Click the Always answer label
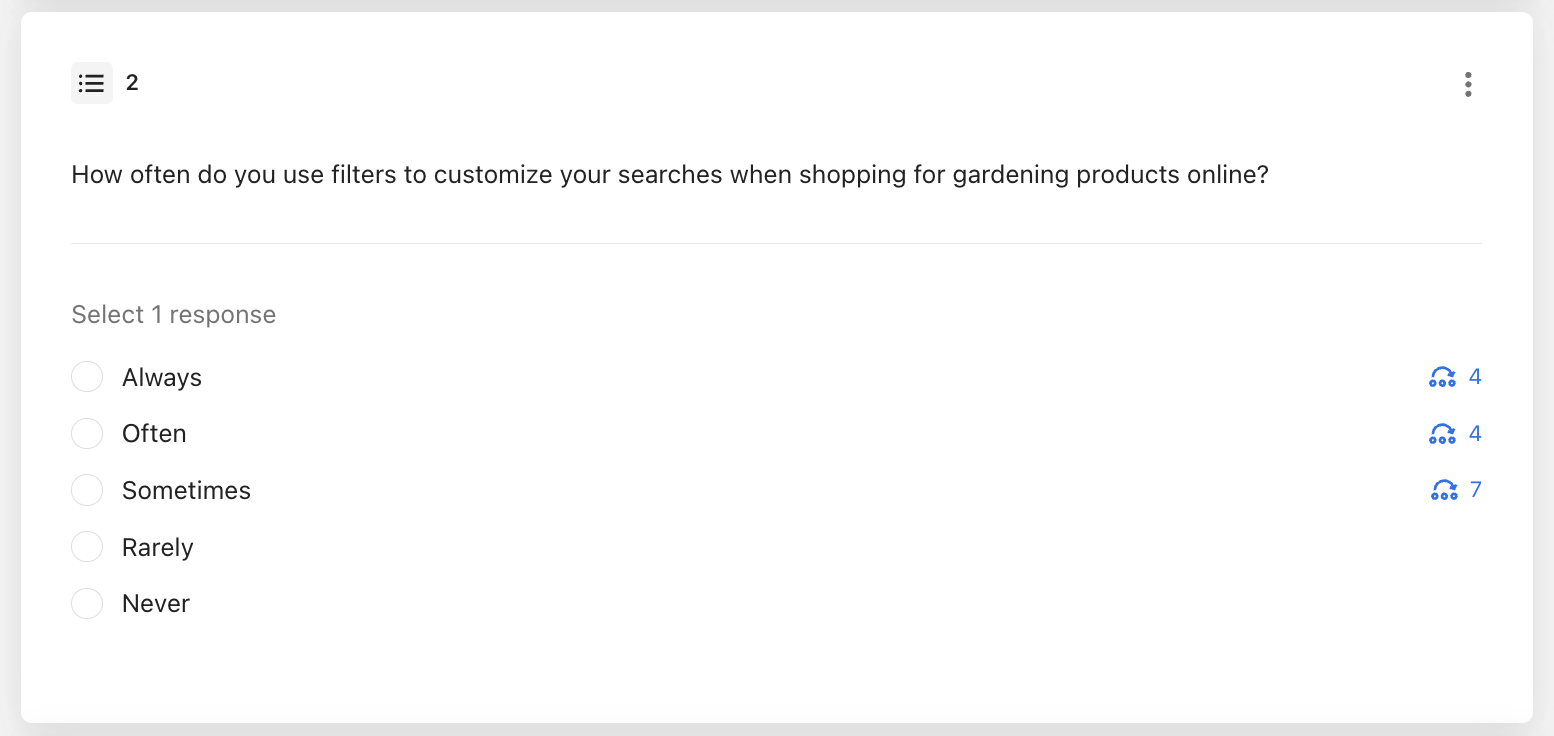This screenshot has width=1554, height=736. [x=162, y=378]
